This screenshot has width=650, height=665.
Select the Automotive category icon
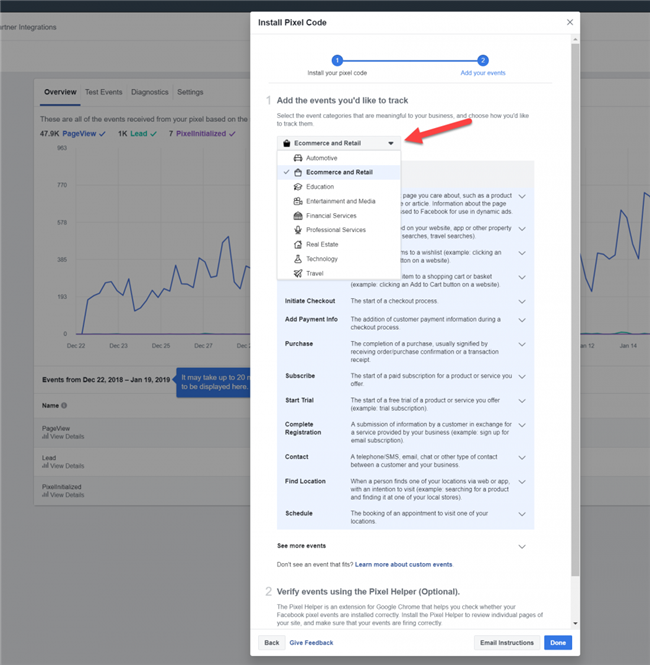tap(297, 158)
